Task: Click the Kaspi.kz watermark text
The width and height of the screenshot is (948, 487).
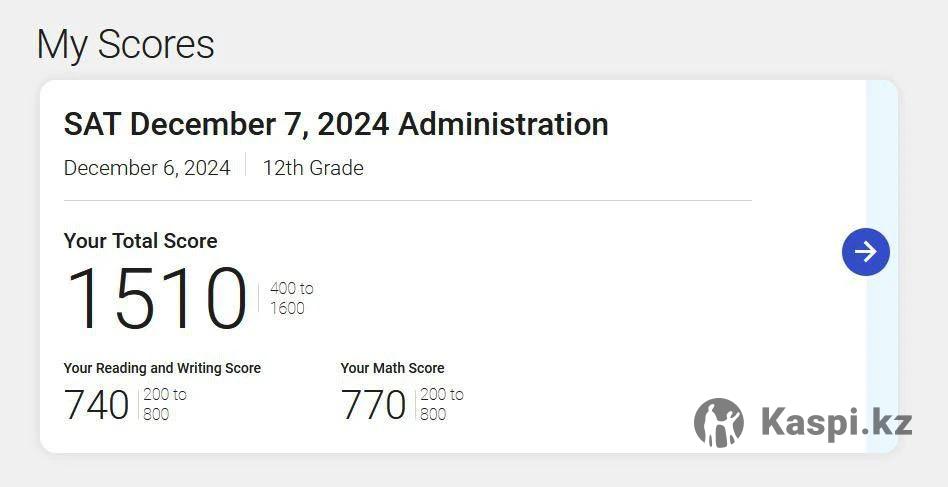Action: [836, 422]
